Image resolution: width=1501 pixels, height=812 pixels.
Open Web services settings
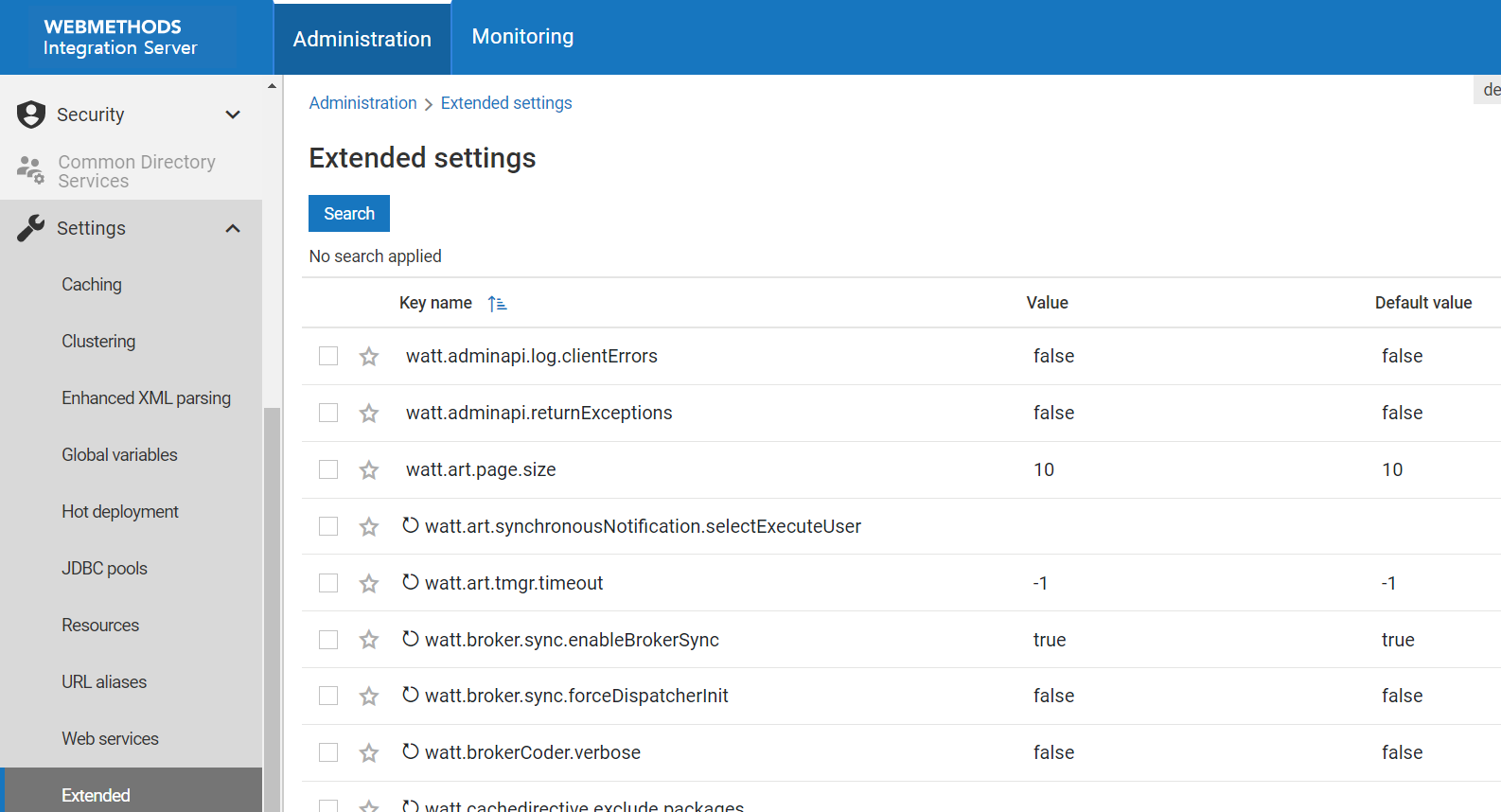pos(110,738)
